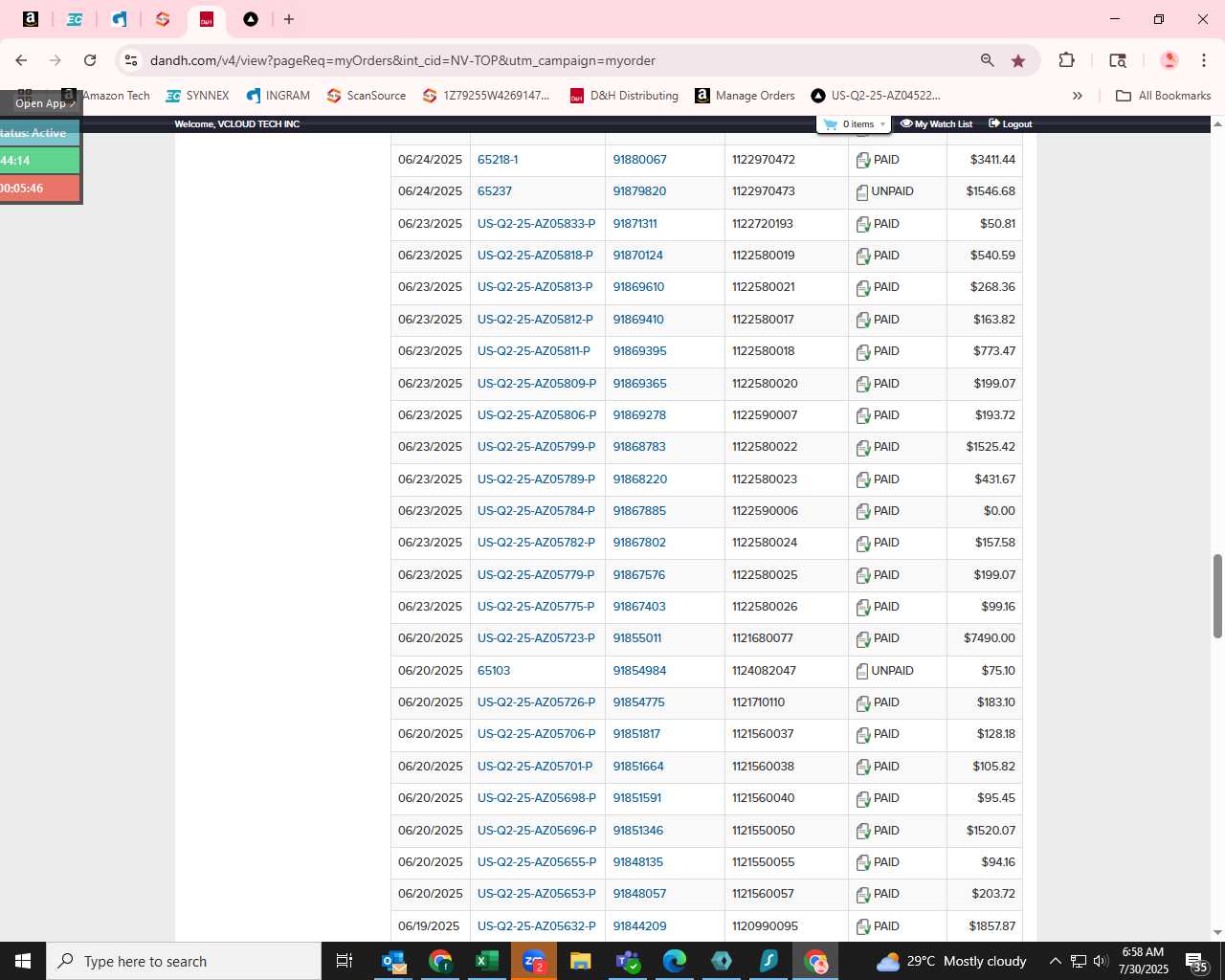Image resolution: width=1225 pixels, height=980 pixels.
Task: Expand the cart items dropdown arrow
Action: [x=882, y=124]
